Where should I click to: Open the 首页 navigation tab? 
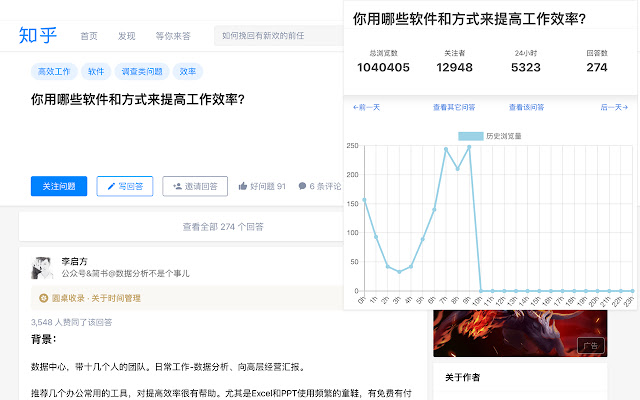pyautogui.click(x=89, y=36)
